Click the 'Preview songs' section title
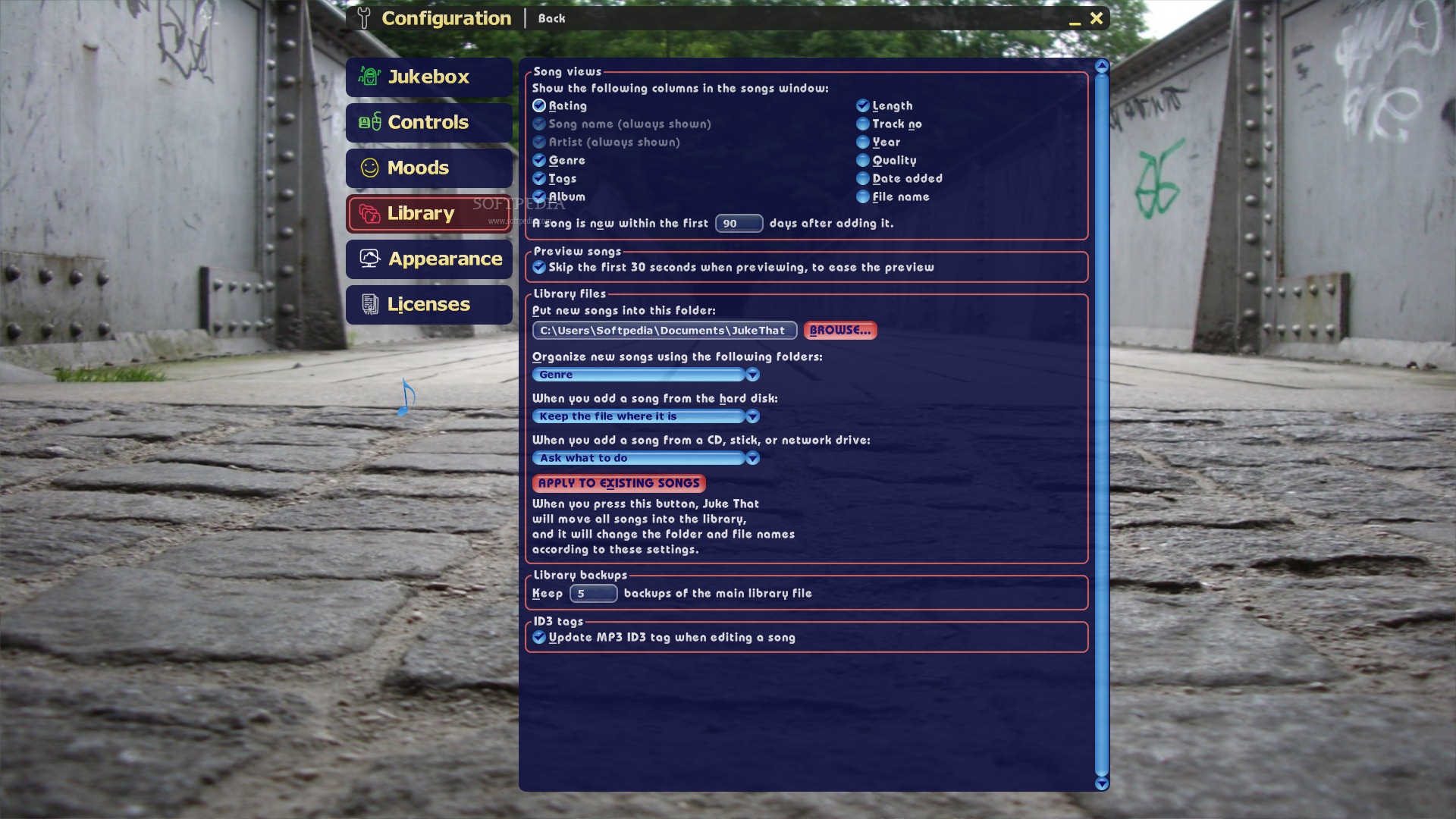1456x819 pixels. (x=577, y=251)
